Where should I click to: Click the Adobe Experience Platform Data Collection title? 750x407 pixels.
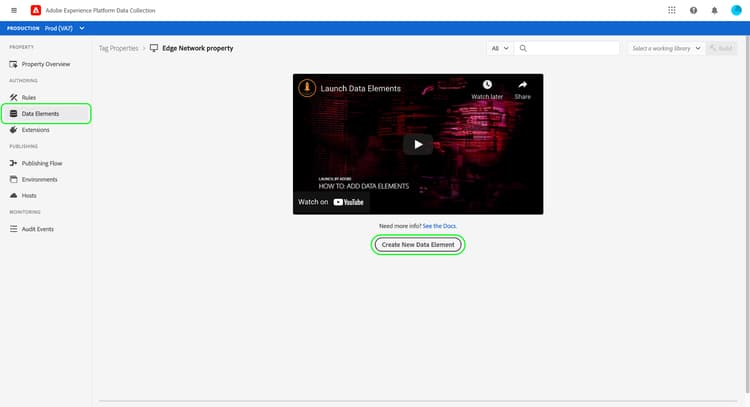[x=100, y=10]
